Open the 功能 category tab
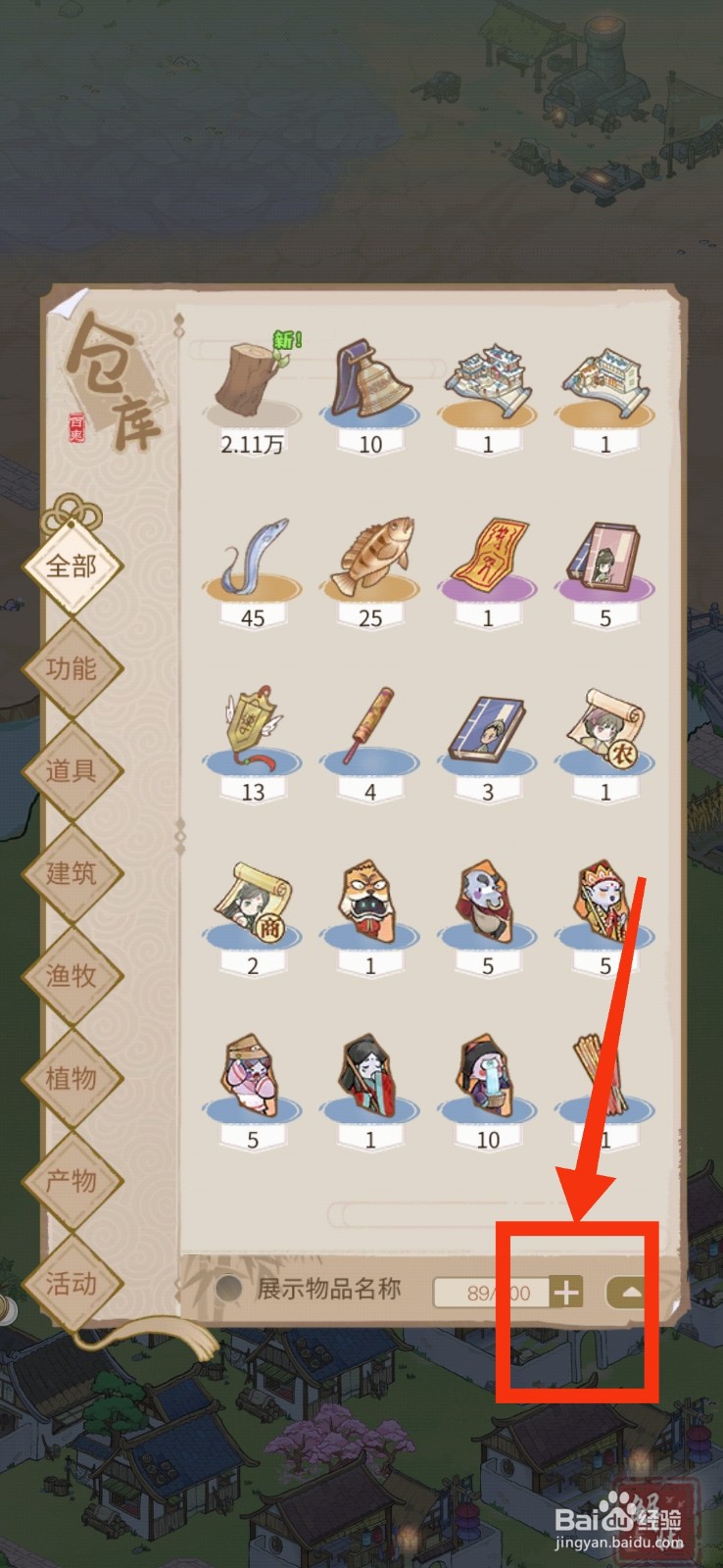 (72, 668)
